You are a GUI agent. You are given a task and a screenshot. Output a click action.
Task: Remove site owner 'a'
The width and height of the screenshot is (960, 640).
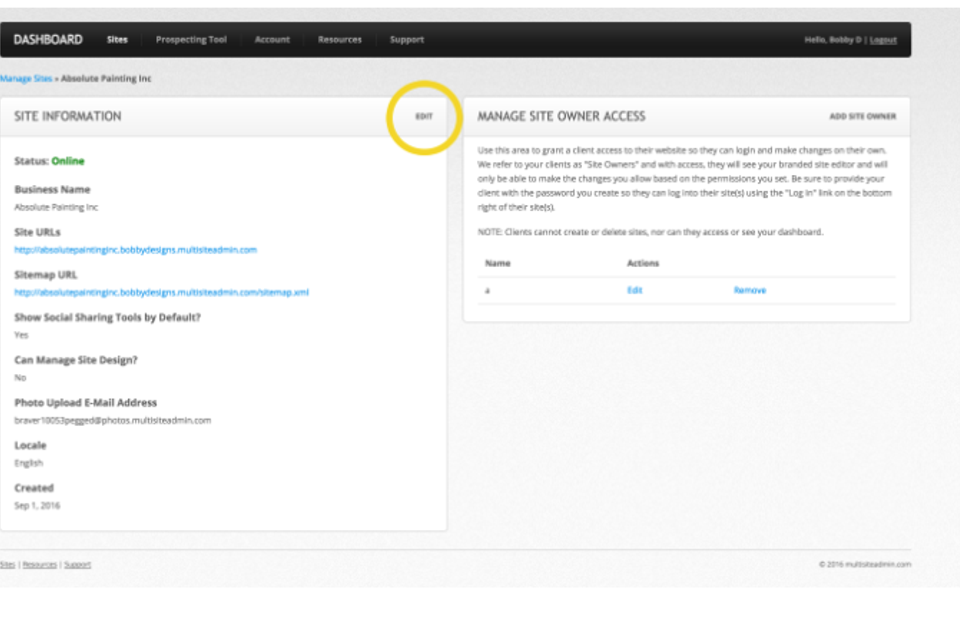tap(750, 290)
